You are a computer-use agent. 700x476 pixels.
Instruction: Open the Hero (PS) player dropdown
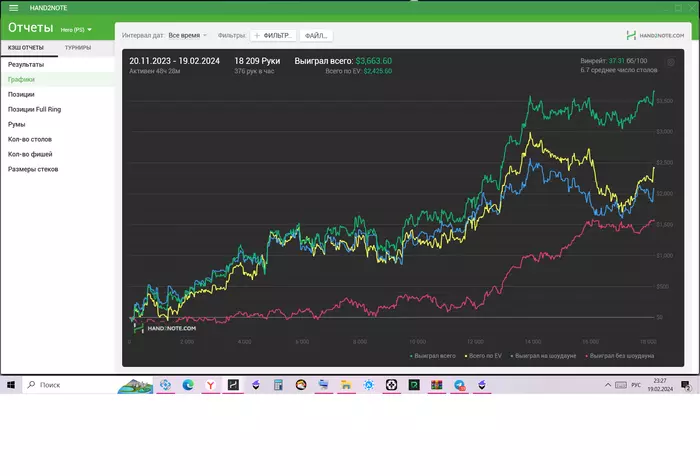(76, 29)
